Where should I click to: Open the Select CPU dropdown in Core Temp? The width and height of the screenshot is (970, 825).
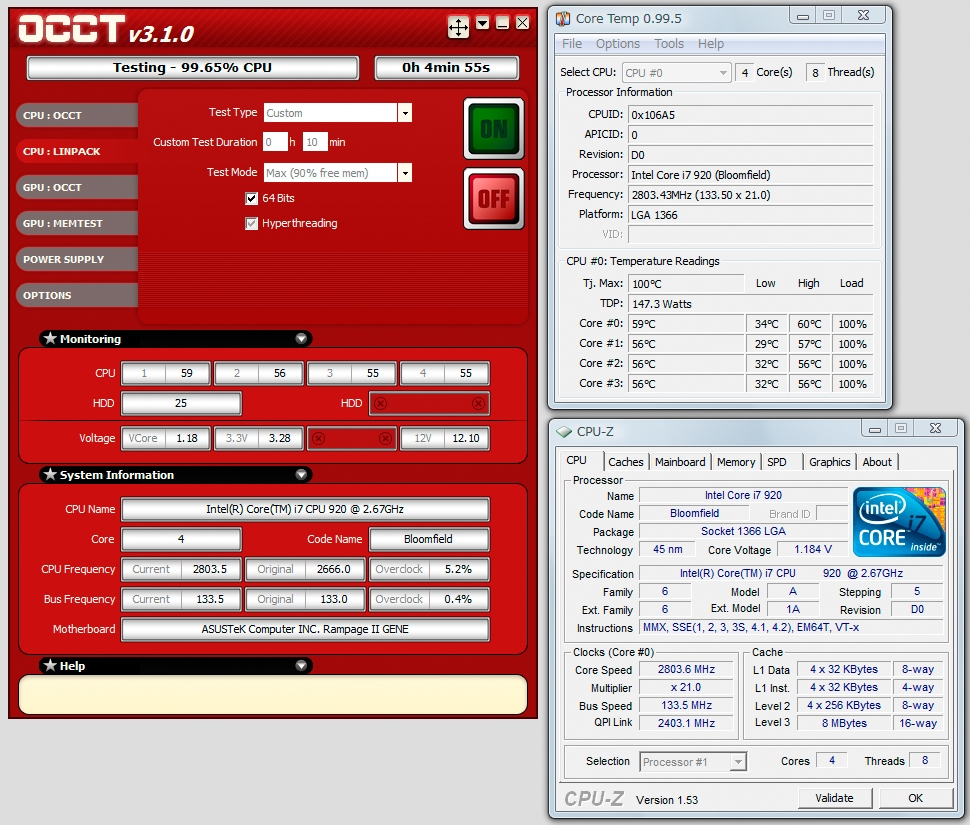pyautogui.click(x=677, y=73)
